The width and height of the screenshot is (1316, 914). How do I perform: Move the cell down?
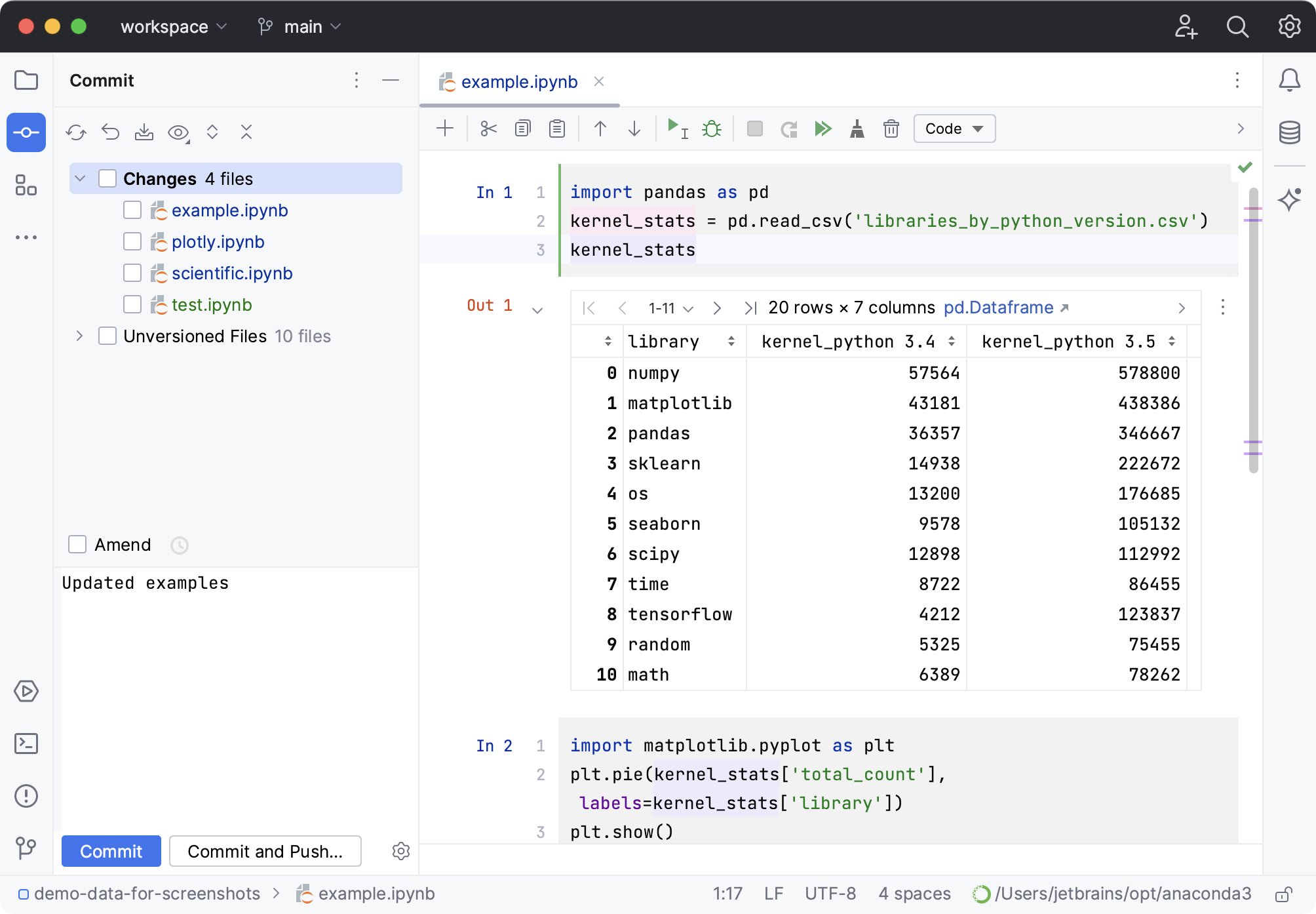click(x=634, y=129)
